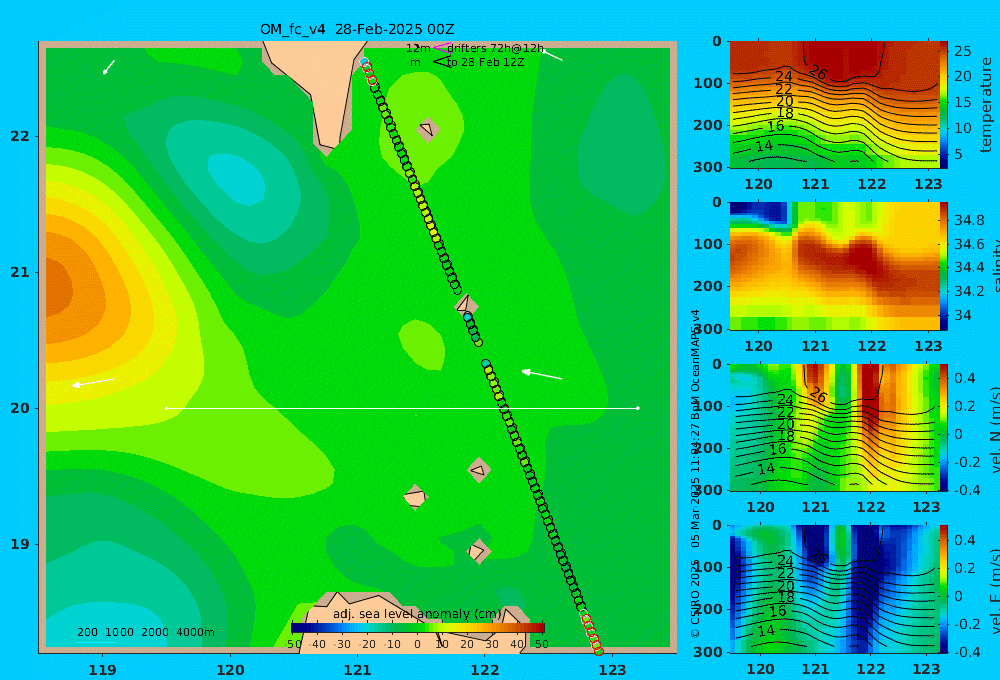Click the black arrow symbol before 'to 28 Feb 12Z'
The height and width of the screenshot is (680, 1000).
click(441, 62)
